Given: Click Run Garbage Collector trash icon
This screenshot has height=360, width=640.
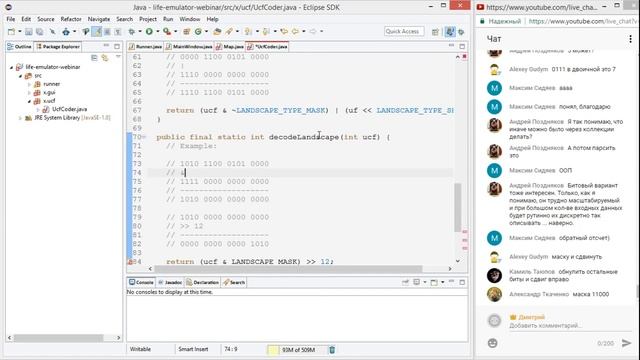Looking at the screenshot, I should tap(332, 349).
